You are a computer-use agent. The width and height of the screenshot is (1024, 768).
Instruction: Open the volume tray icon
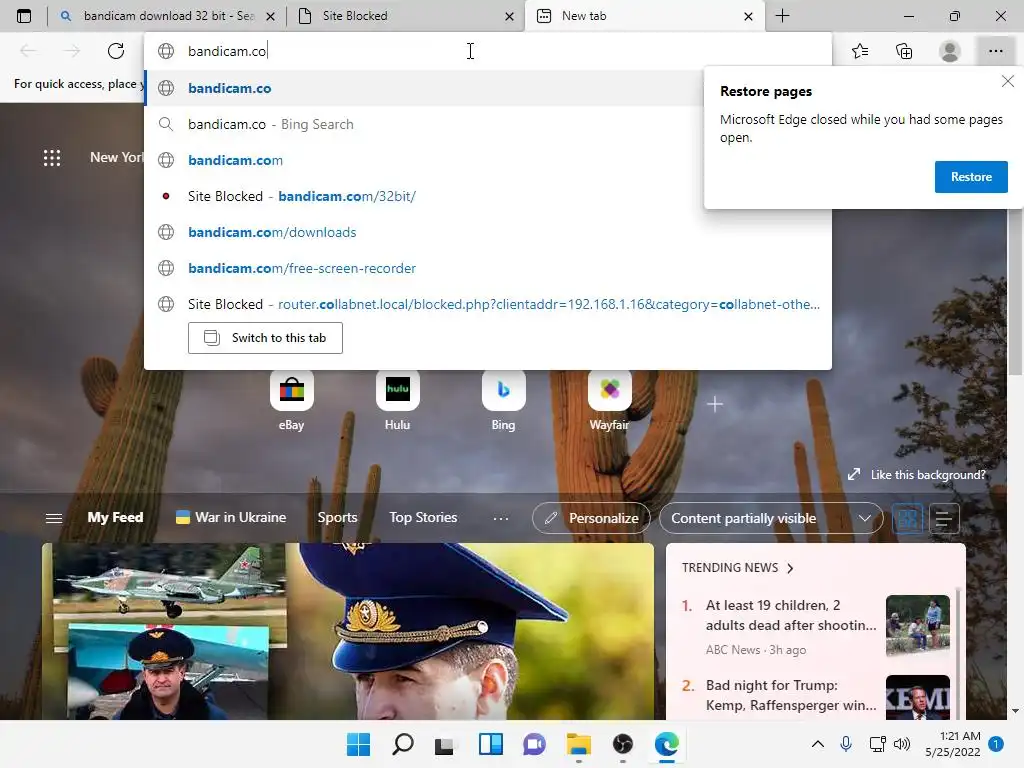click(x=902, y=744)
